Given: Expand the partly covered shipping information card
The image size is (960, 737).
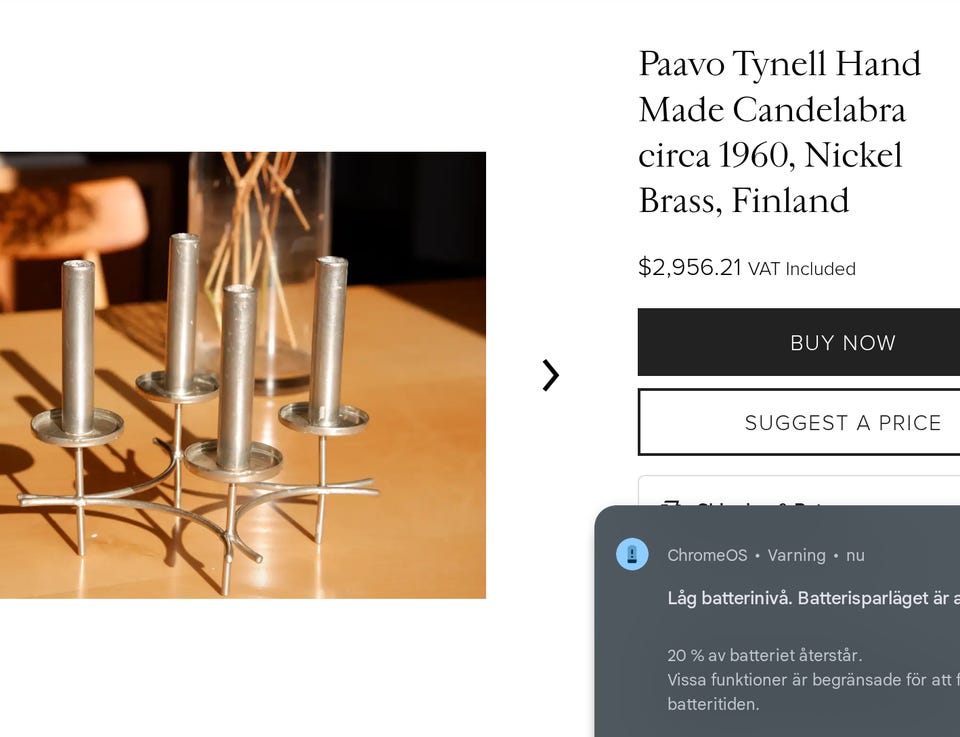Looking at the screenshot, I should [799, 491].
